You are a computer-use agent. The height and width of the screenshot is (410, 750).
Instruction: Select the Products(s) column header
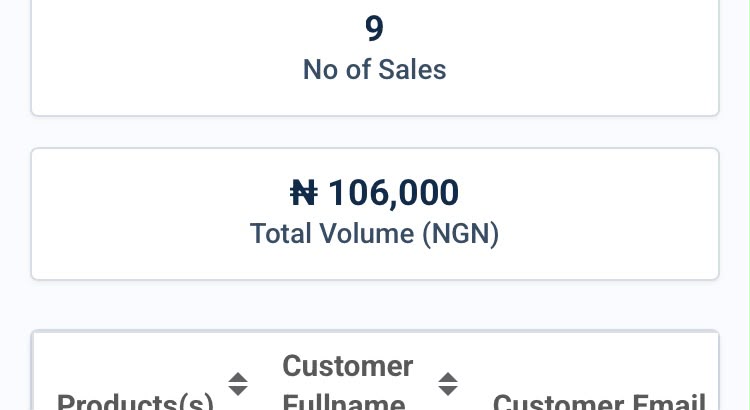point(135,401)
